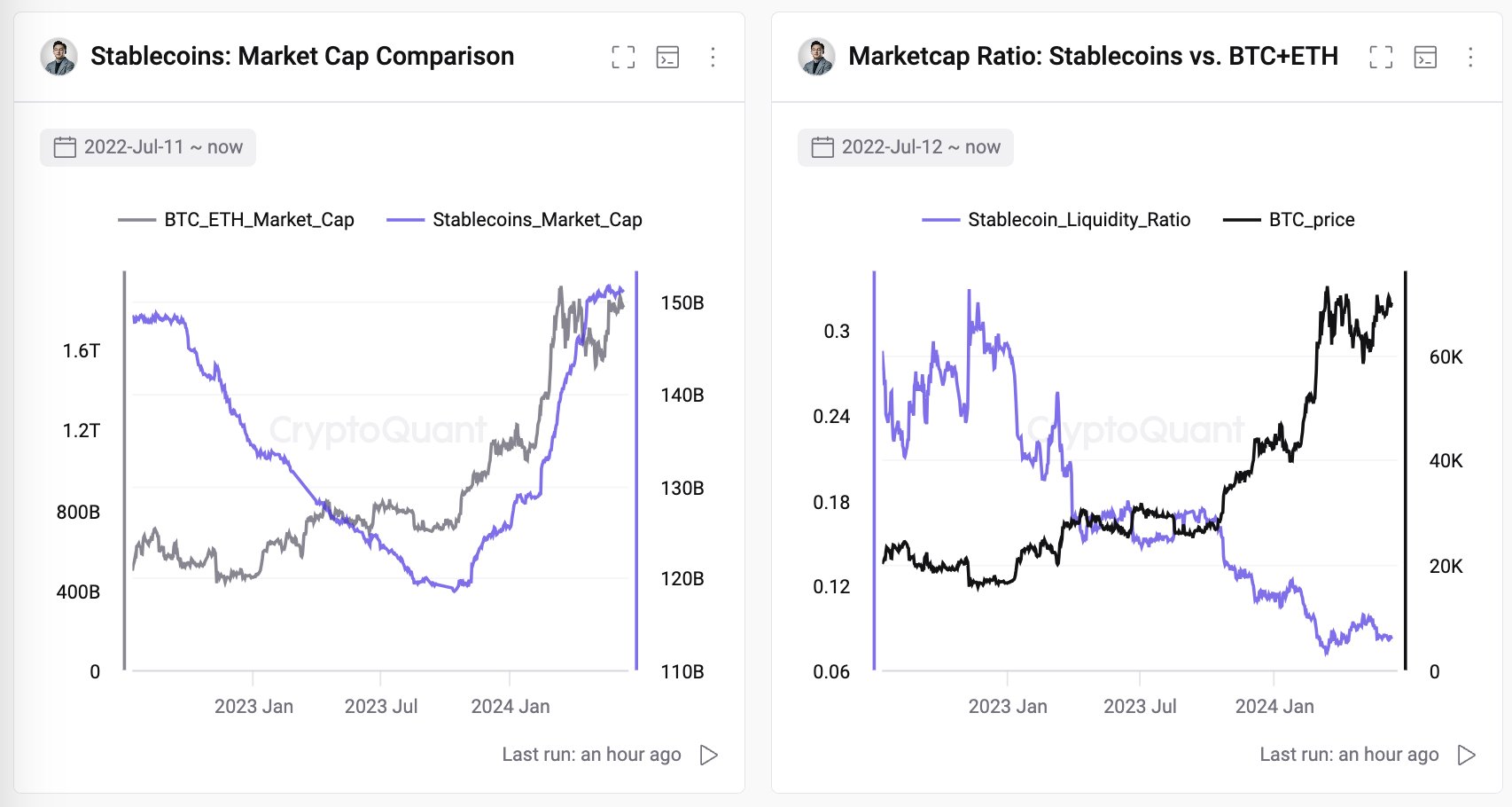The width and height of the screenshot is (1512, 807).
Task: Click author avatar on Market Cap Comparison card
Action: click(x=59, y=57)
